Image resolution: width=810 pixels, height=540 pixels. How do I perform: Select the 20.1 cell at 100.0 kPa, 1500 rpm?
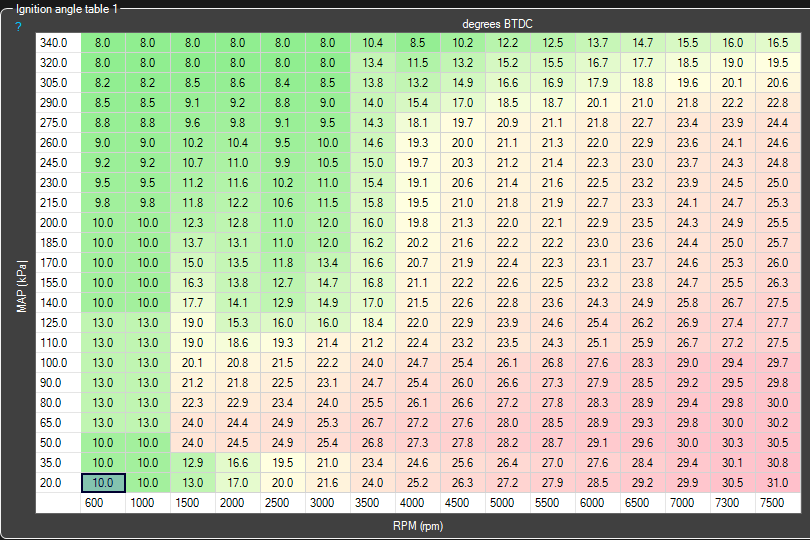[193, 362]
